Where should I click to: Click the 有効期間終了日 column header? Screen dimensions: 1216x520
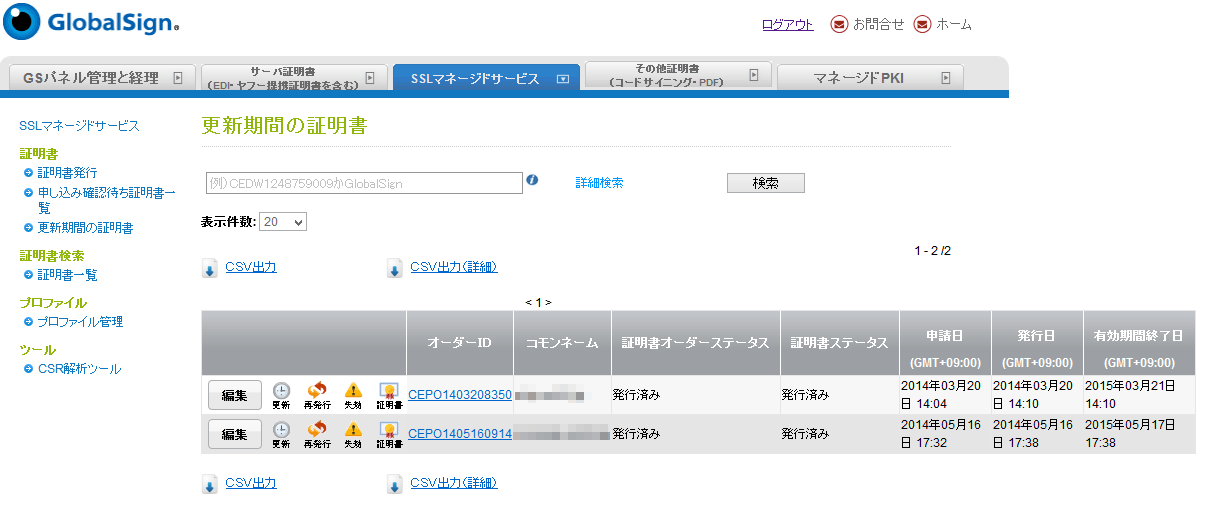(1139, 343)
